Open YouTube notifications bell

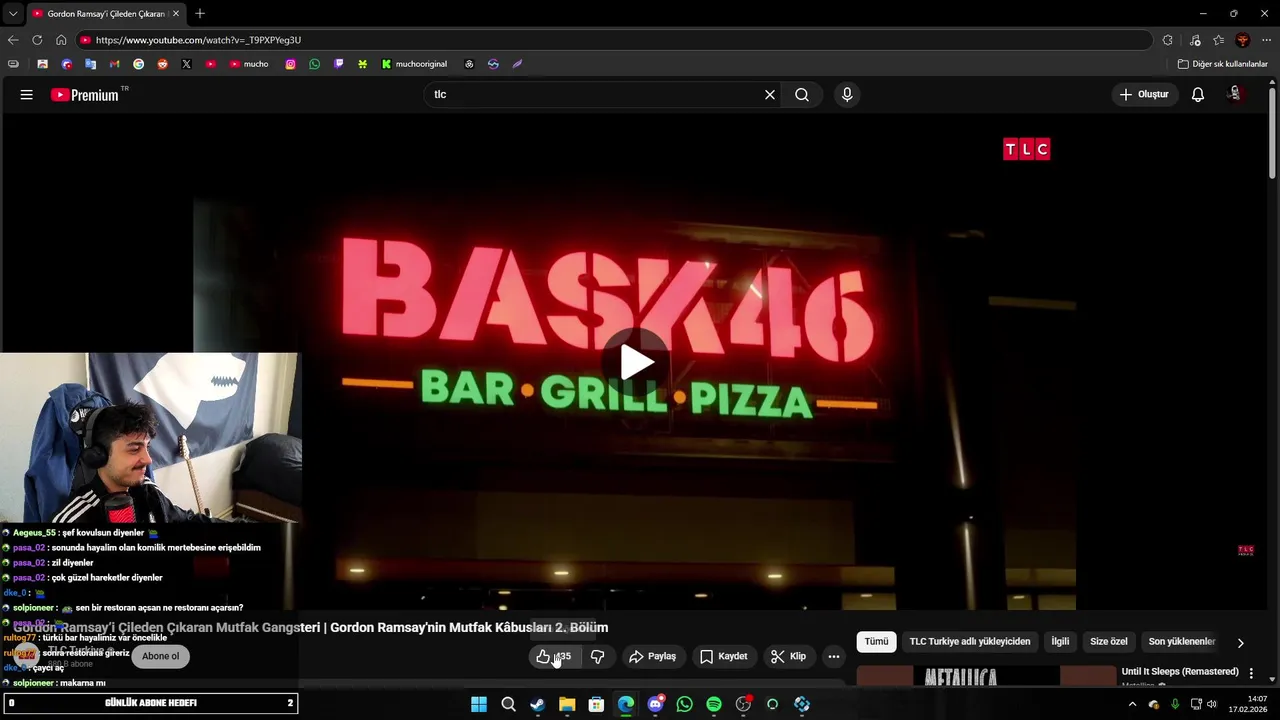coord(1197,94)
